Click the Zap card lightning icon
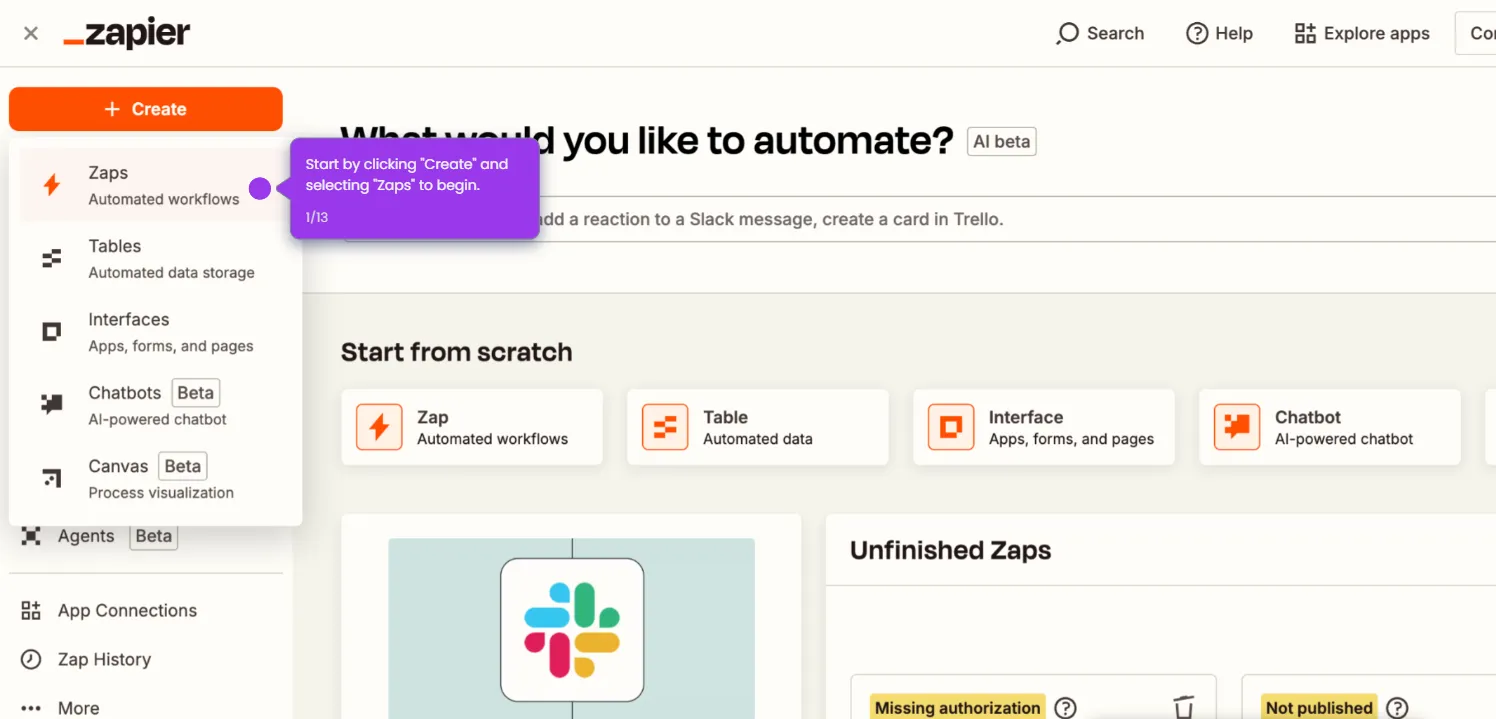This screenshot has height=719, width=1496. 379,427
